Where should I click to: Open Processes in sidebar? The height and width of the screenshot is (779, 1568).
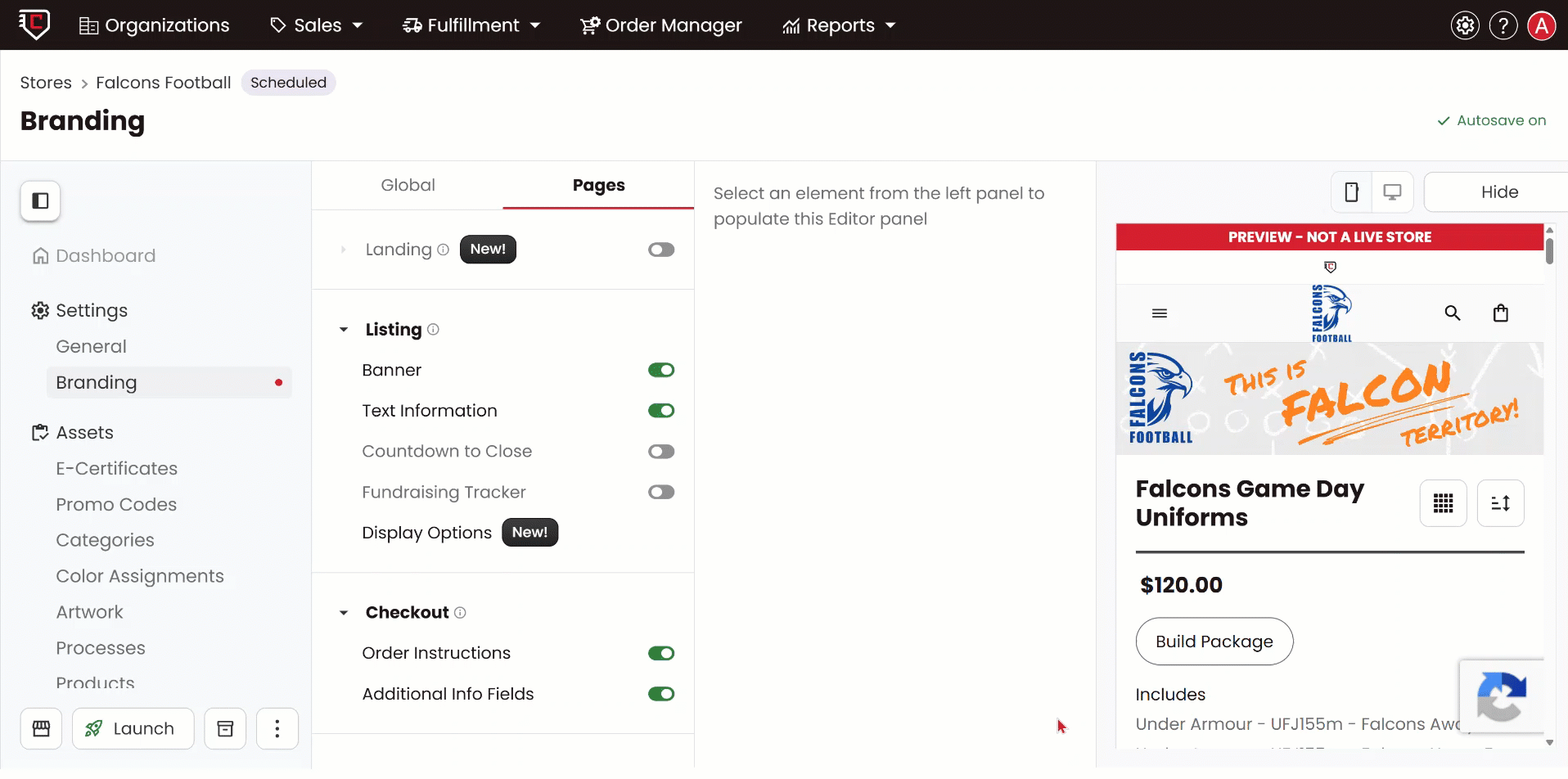pyautogui.click(x=101, y=648)
